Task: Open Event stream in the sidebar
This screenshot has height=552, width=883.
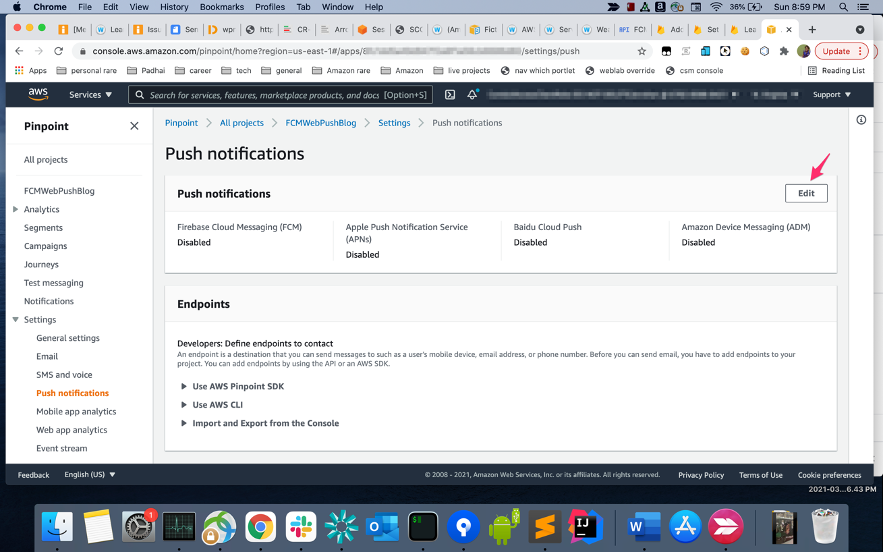Action: tap(62, 448)
